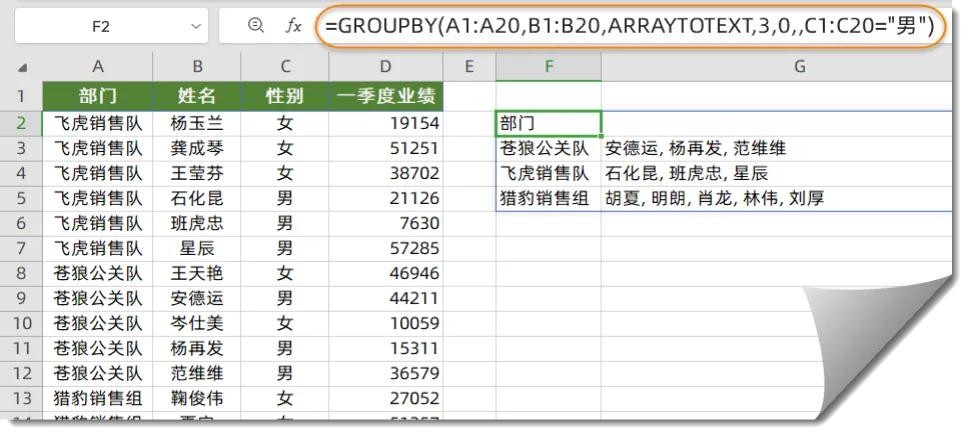This screenshot has height=435, width=968.
Task: Click the Name Box showing F2
Action: pos(100,27)
